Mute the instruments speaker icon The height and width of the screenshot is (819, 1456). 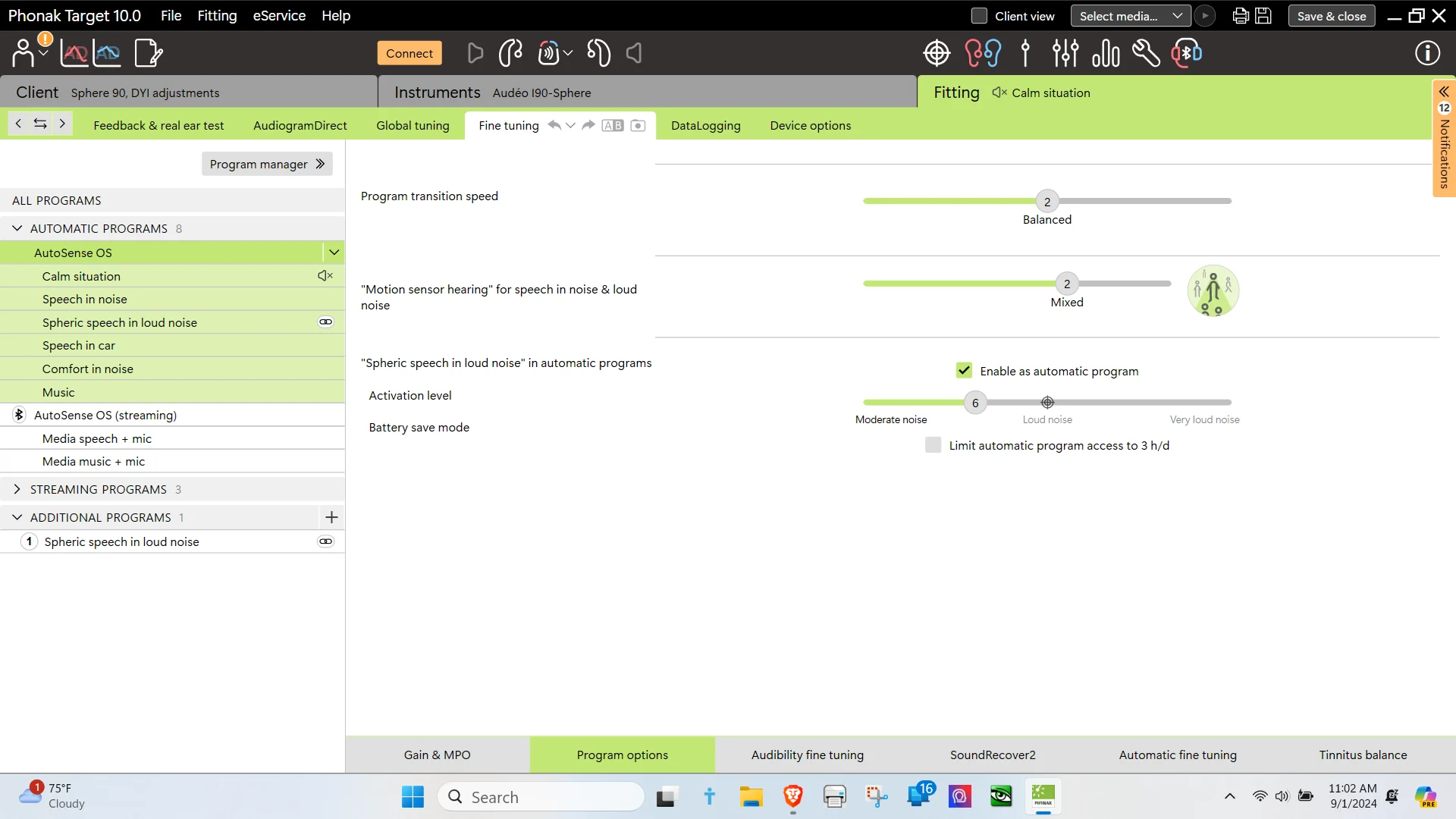[x=634, y=53]
